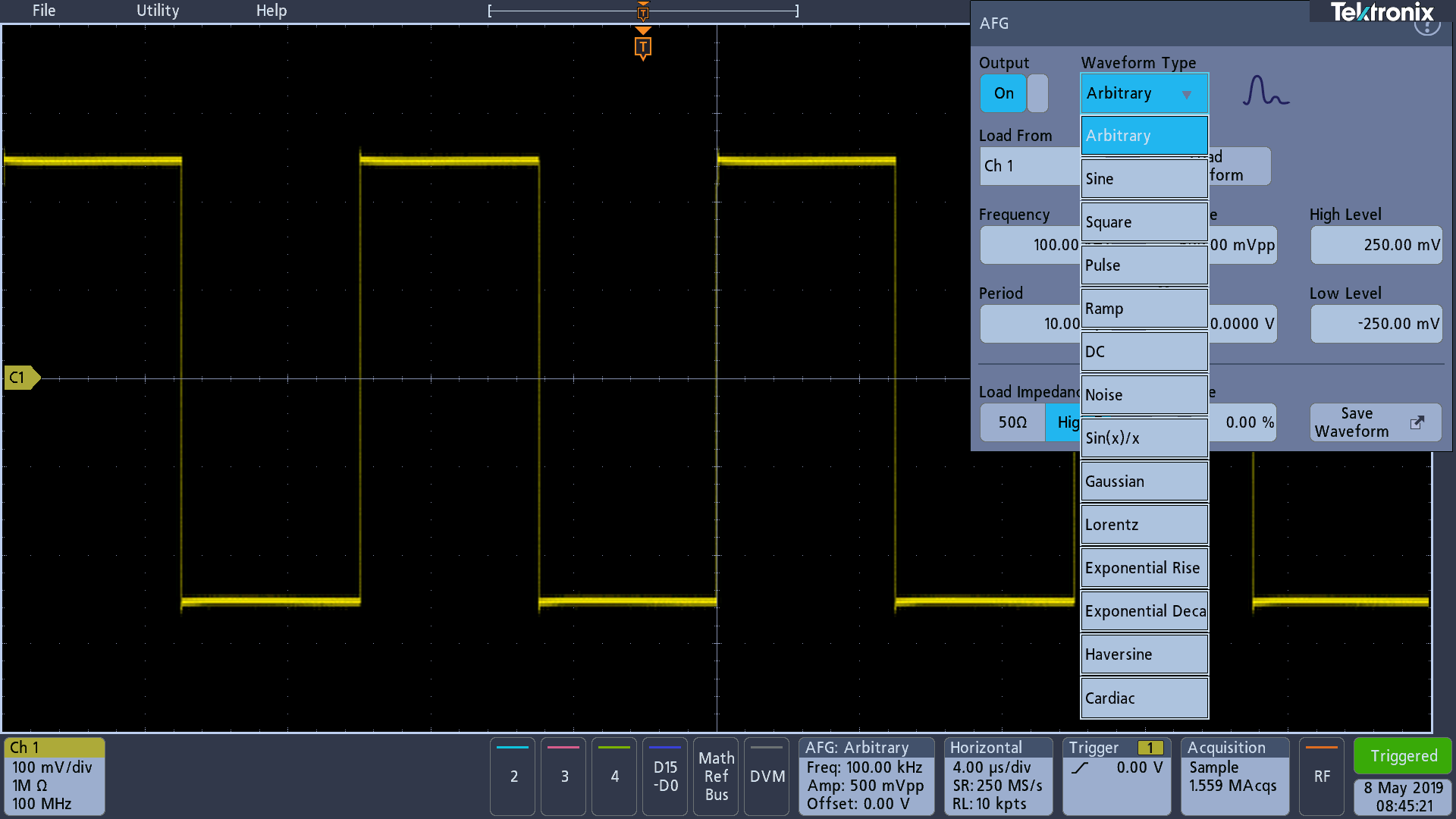Click the orange trigger position T marker
The width and height of the screenshot is (1456, 819).
(642, 48)
